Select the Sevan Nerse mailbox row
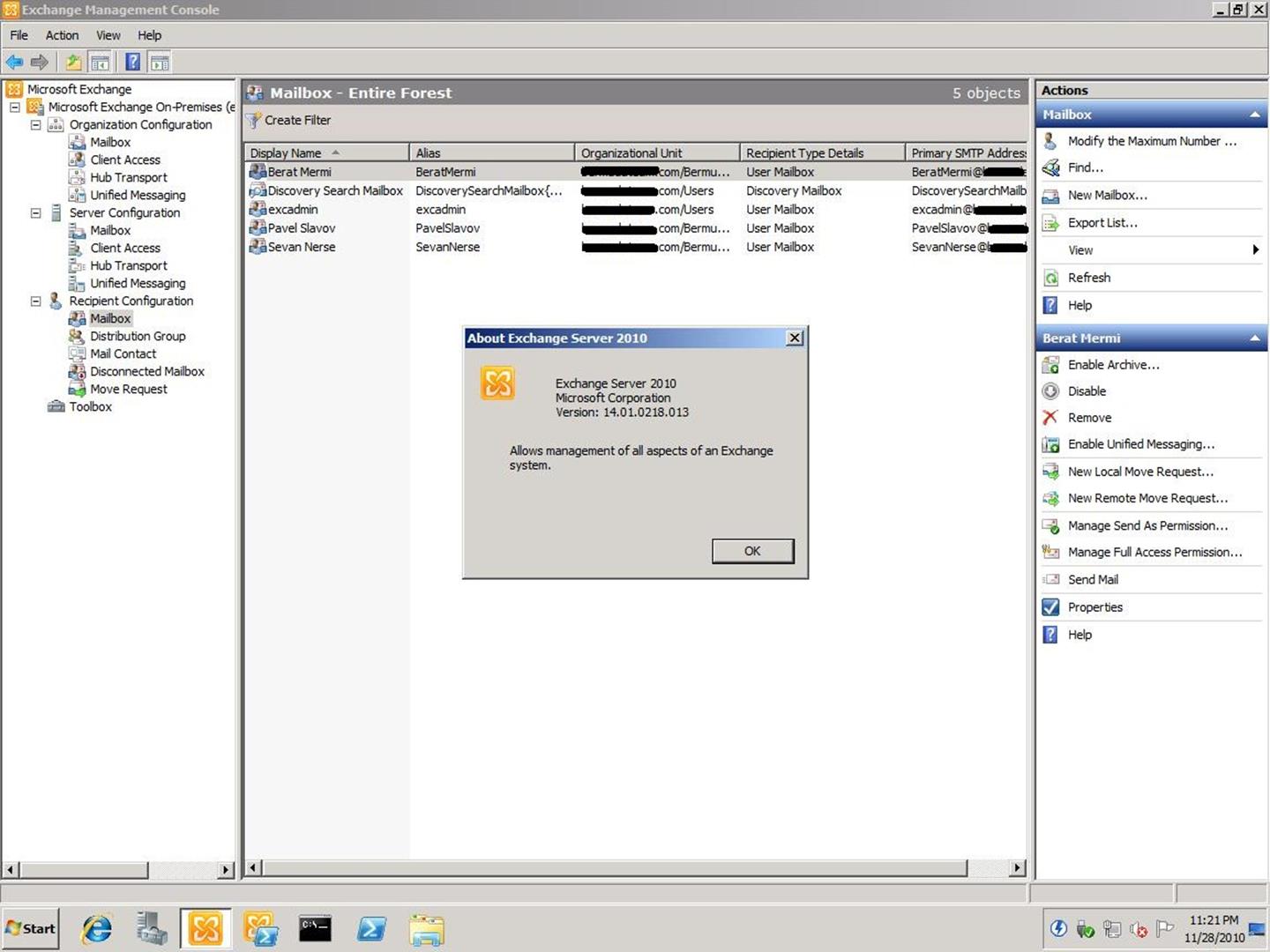 tap(636, 247)
